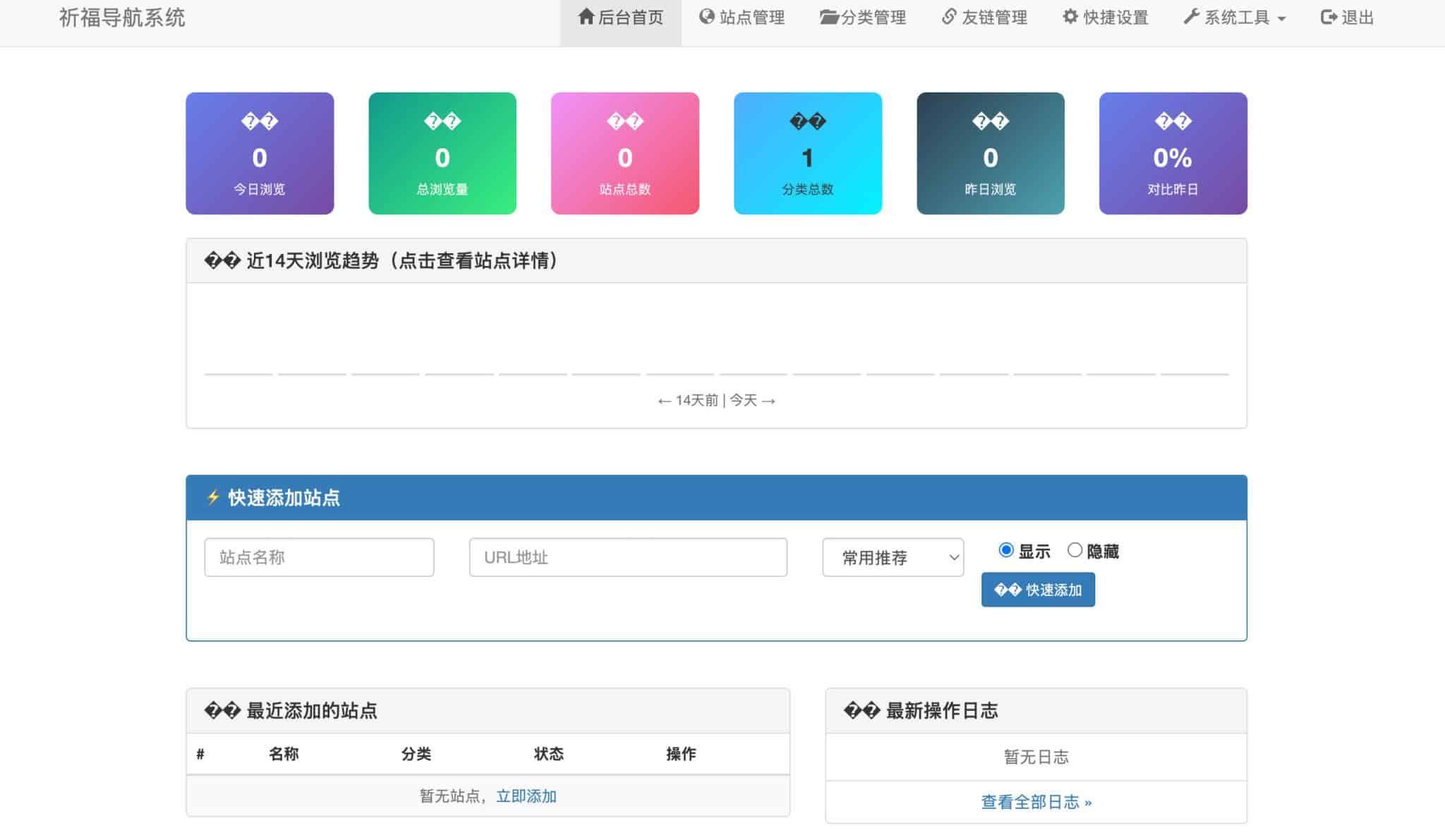Open 站点管理 in the navbar
Viewport: 1445px width, 840px height.
[742, 18]
